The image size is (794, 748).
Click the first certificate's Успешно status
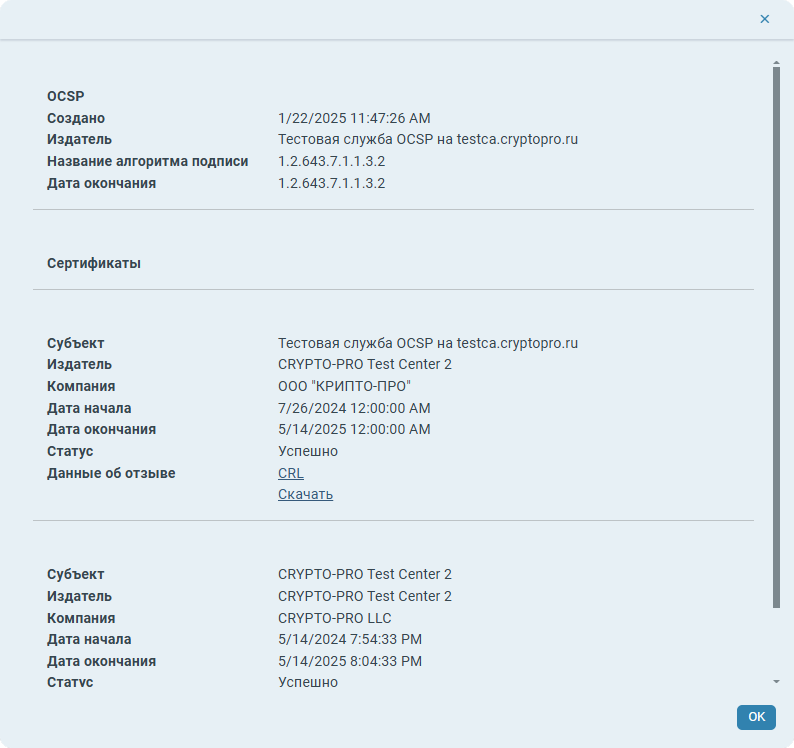click(307, 451)
